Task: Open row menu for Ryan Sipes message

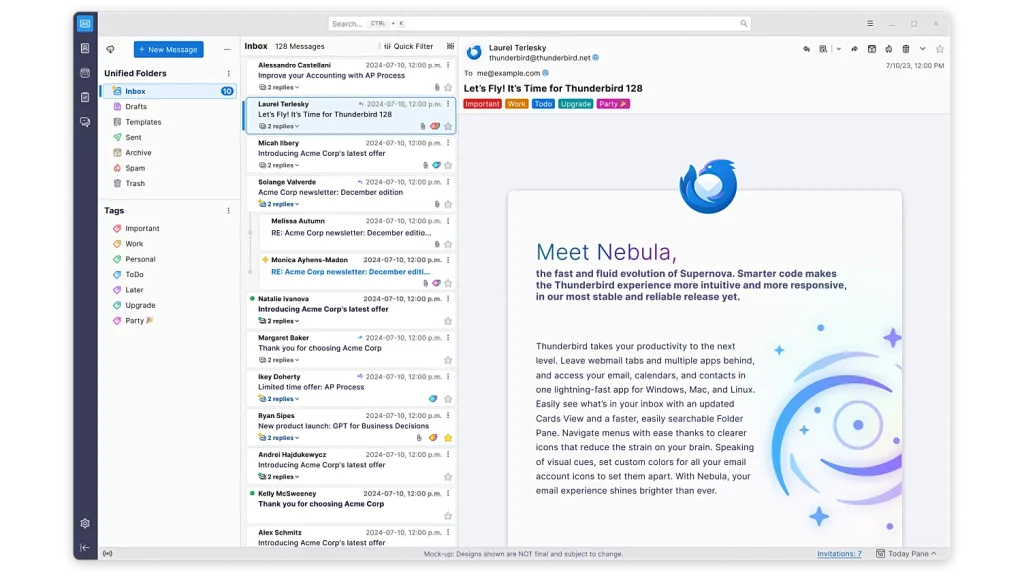Action: (448, 415)
